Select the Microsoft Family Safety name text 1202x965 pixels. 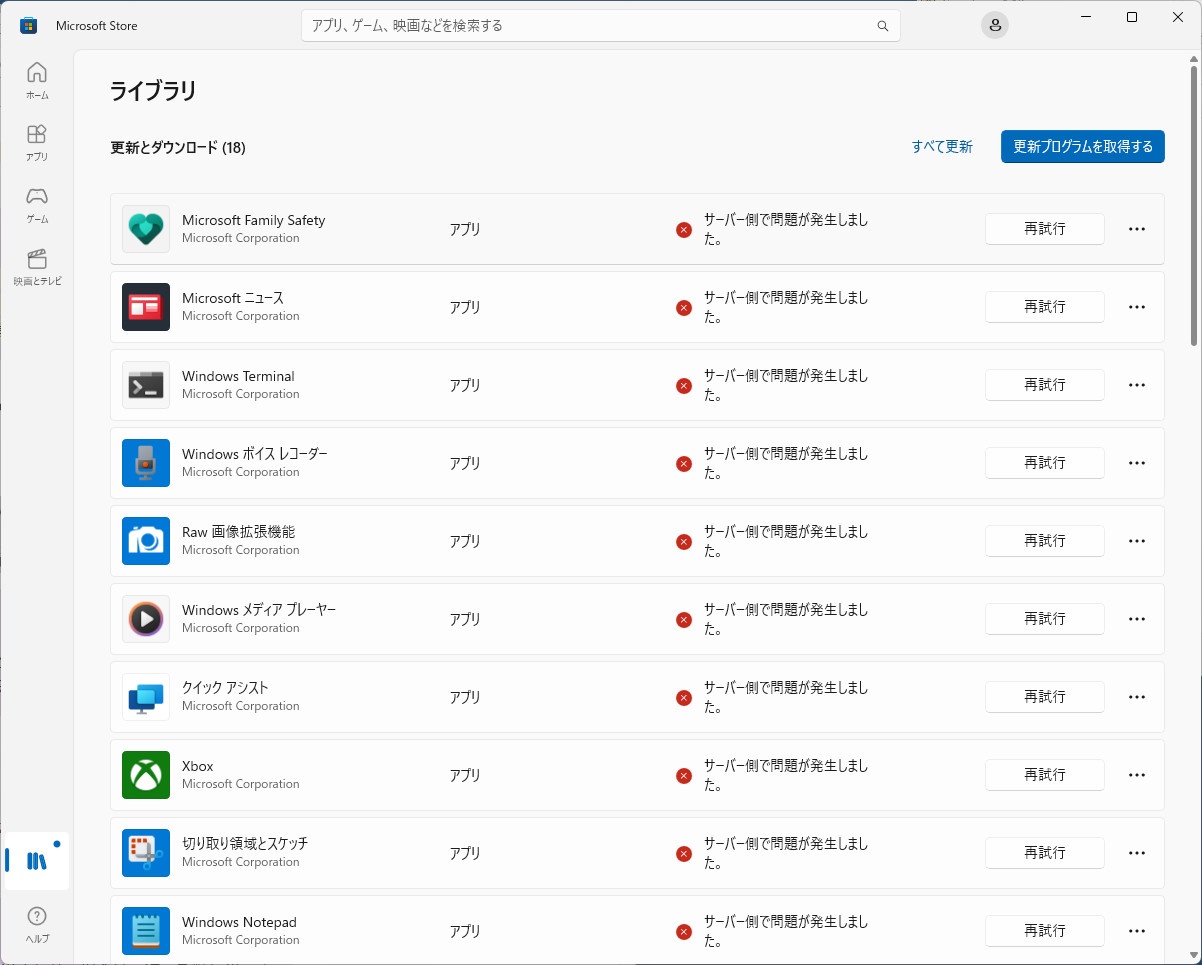254,220
